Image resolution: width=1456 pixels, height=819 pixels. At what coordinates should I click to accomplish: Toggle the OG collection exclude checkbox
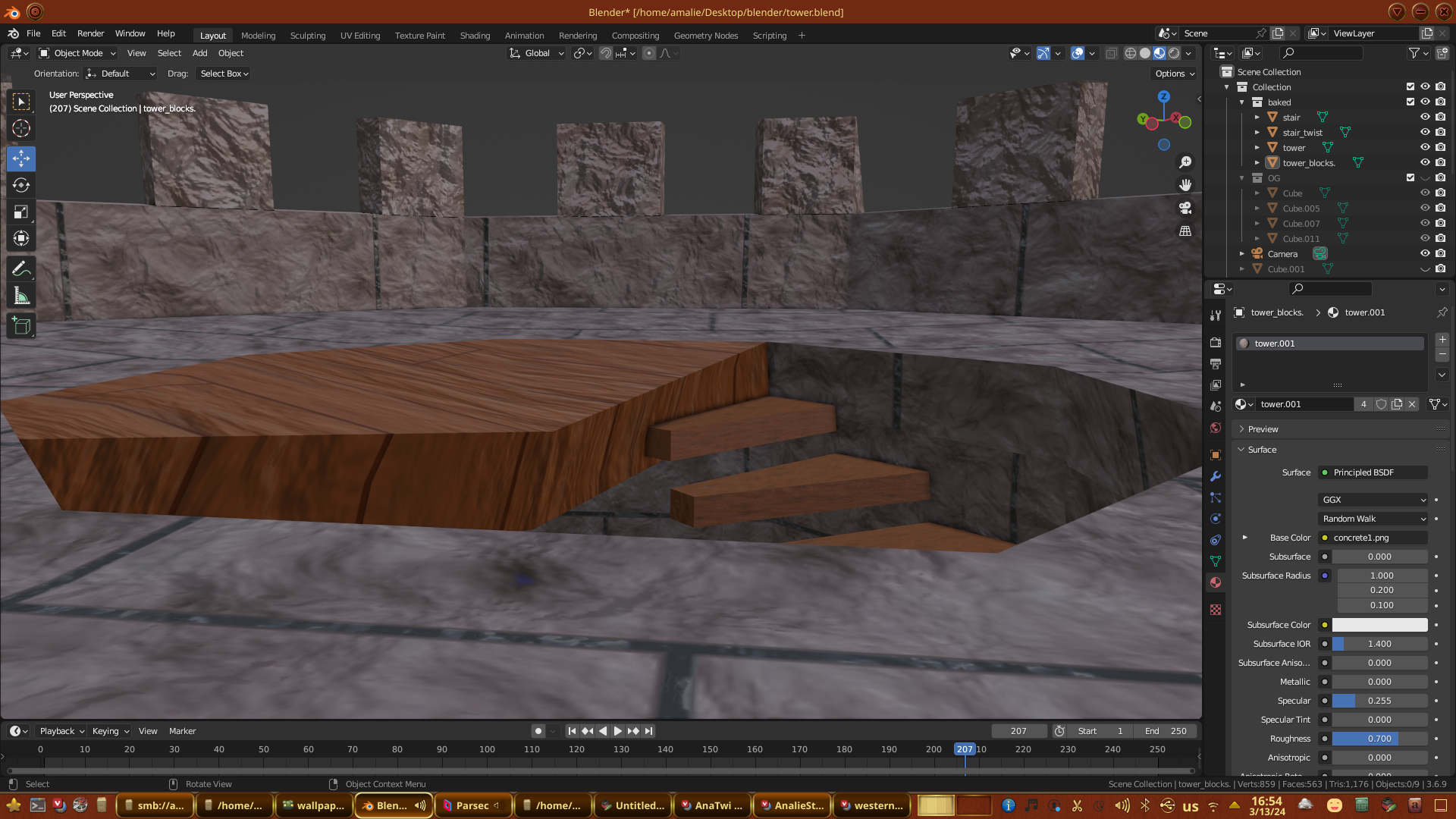tap(1410, 178)
